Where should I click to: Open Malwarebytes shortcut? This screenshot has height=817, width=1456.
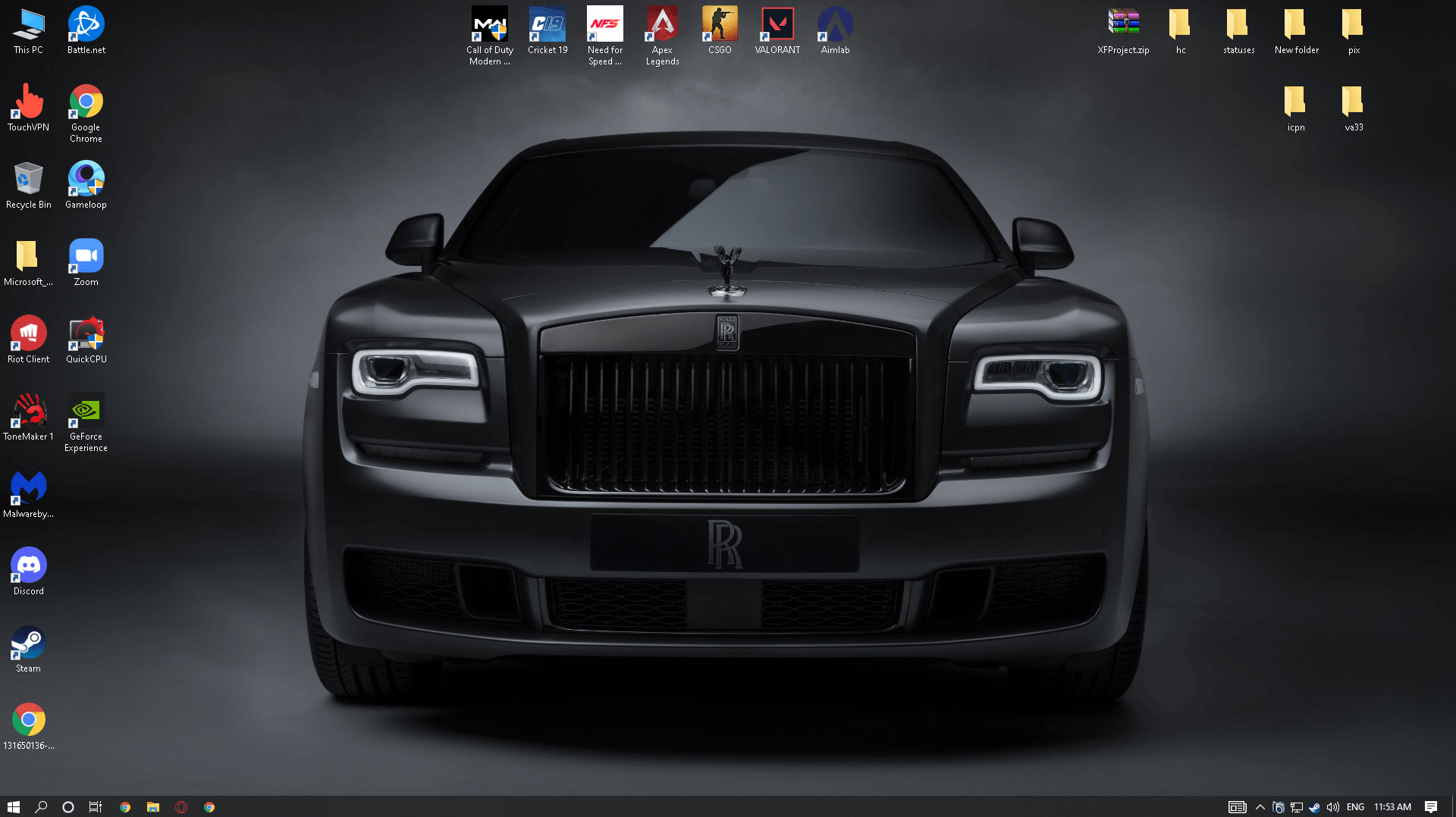click(x=28, y=495)
